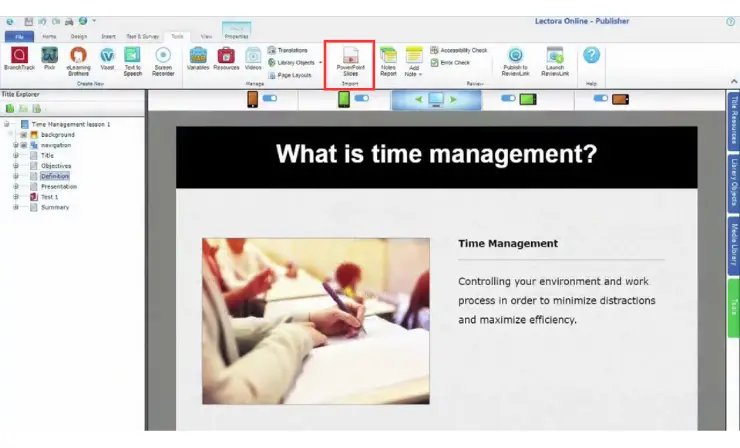The image size is (740, 448).
Task: Expand the Objectives page node
Action: (x=16, y=166)
